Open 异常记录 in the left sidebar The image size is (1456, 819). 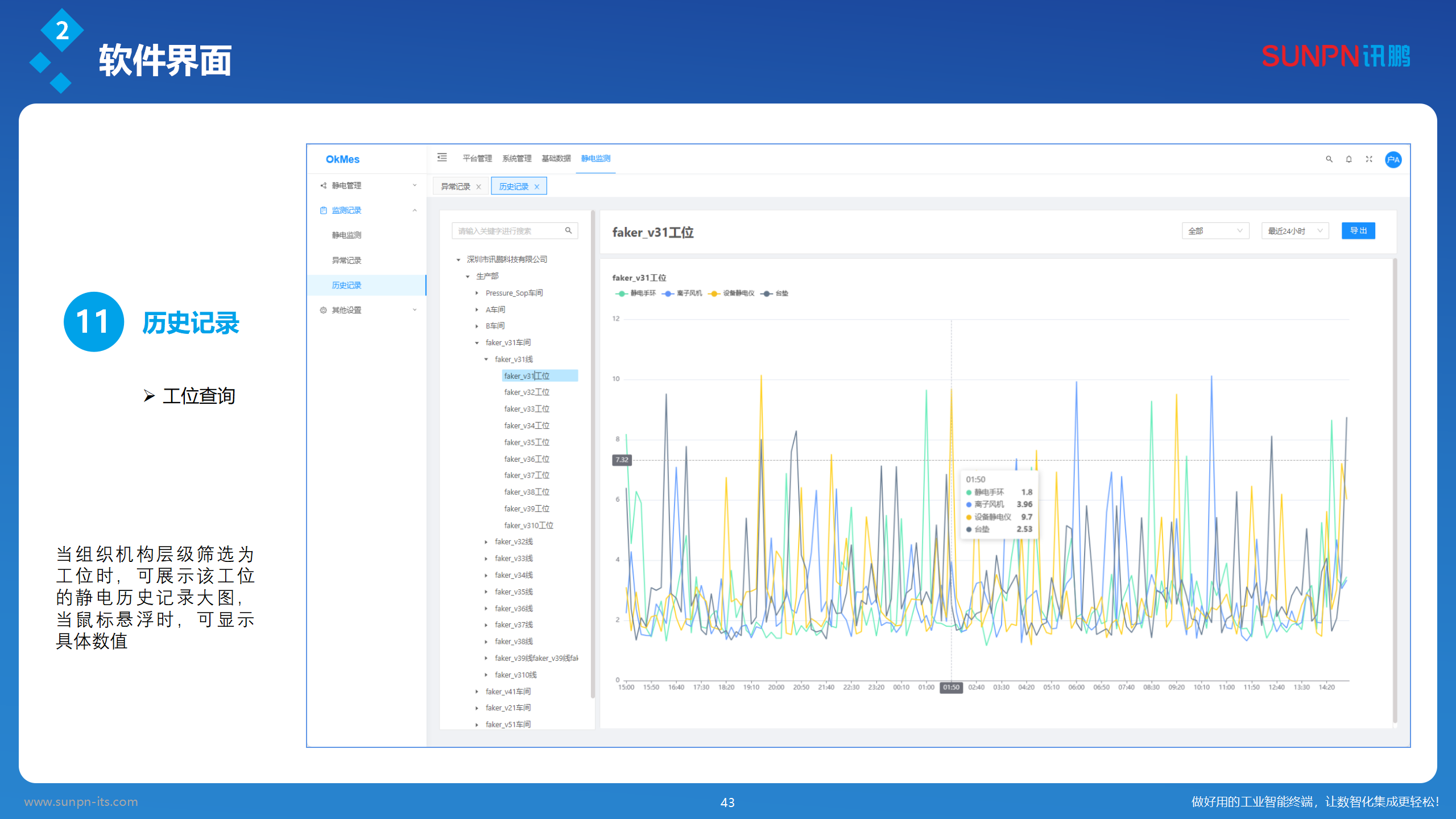tap(346, 260)
